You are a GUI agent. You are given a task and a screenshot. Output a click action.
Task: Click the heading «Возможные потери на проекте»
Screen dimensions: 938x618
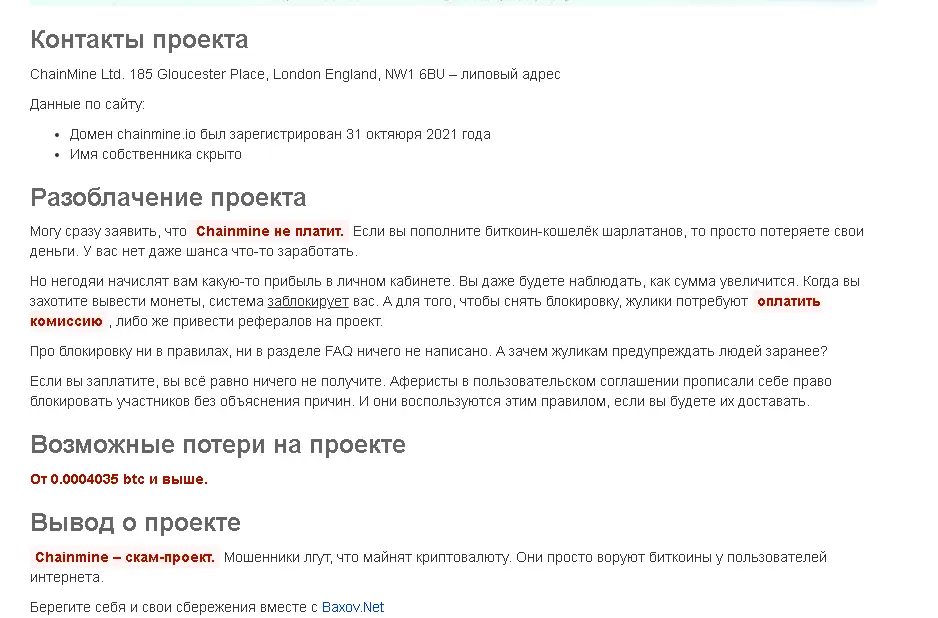coord(218,445)
